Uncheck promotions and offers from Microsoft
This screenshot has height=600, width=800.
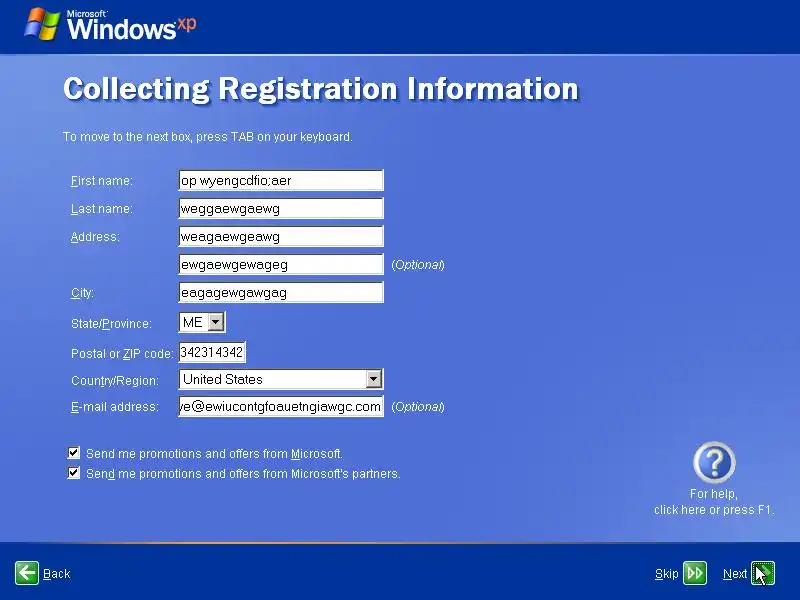point(73,453)
